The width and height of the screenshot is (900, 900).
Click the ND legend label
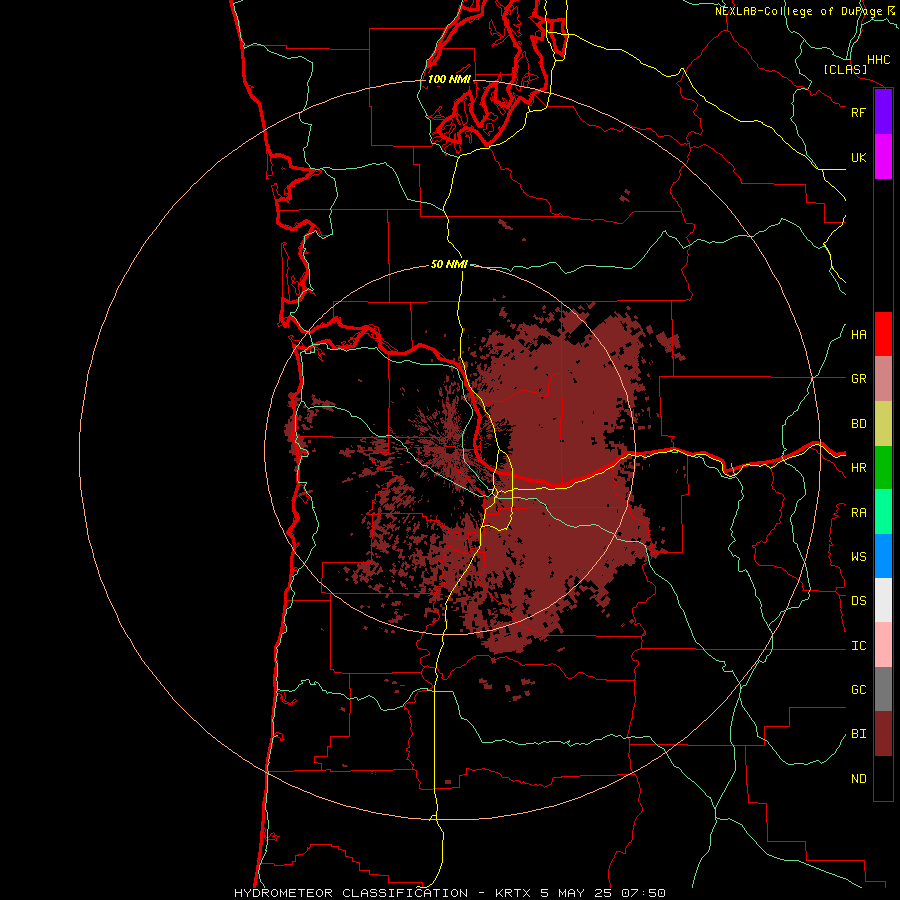pos(858,779)
